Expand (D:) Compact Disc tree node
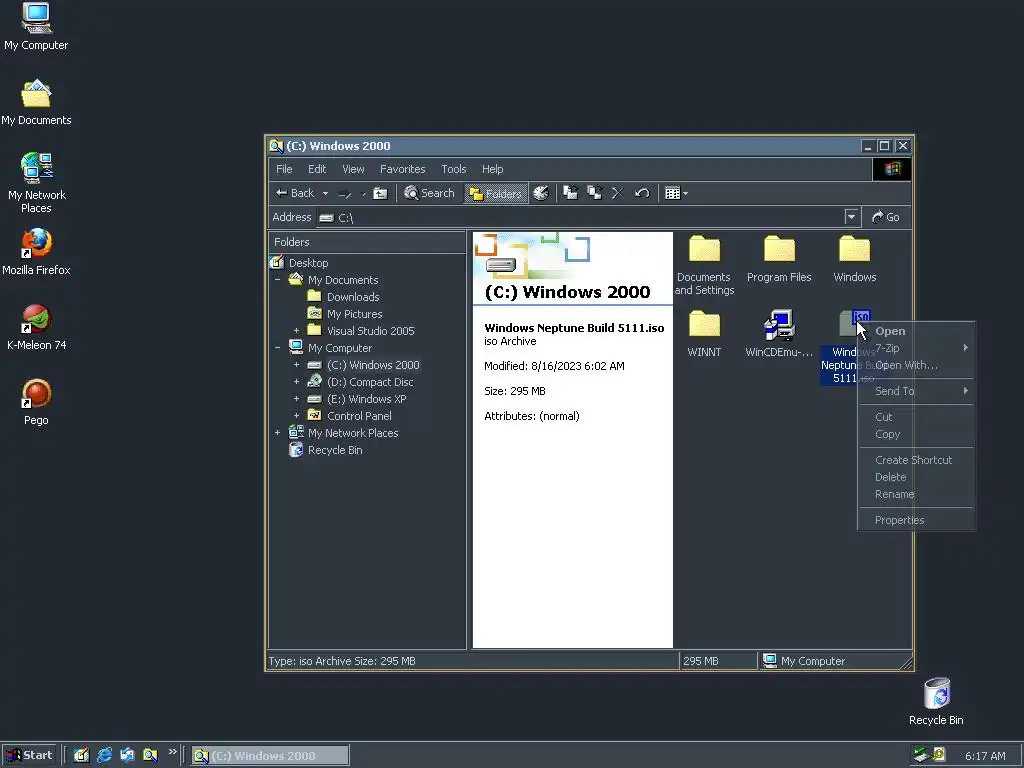 point(296,382)
